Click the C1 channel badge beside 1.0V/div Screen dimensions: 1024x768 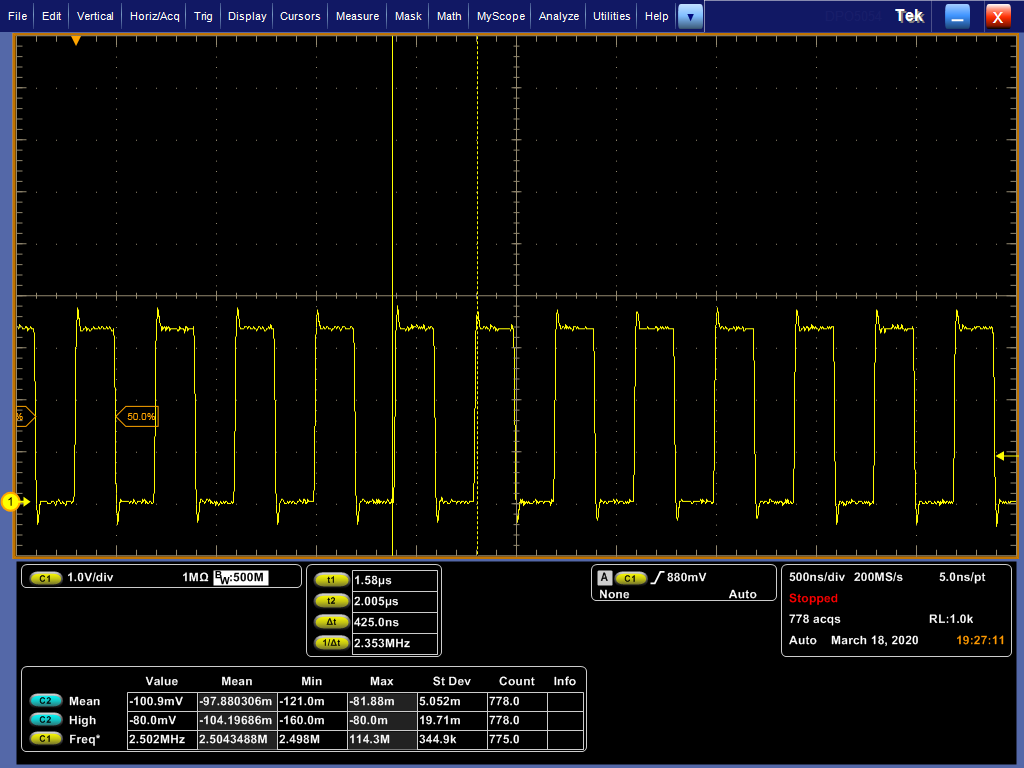coord(45,578)
